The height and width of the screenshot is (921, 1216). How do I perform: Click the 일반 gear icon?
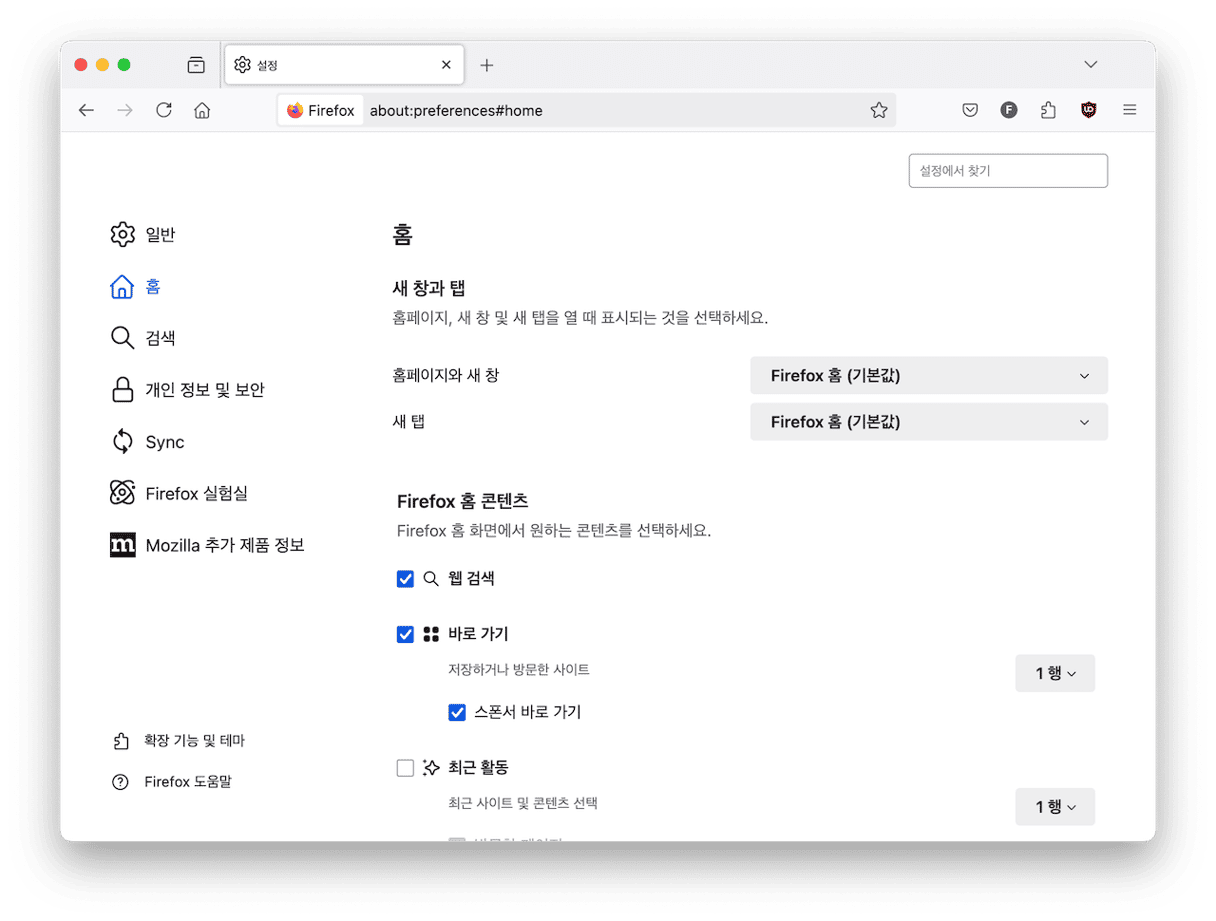(122, 234)
